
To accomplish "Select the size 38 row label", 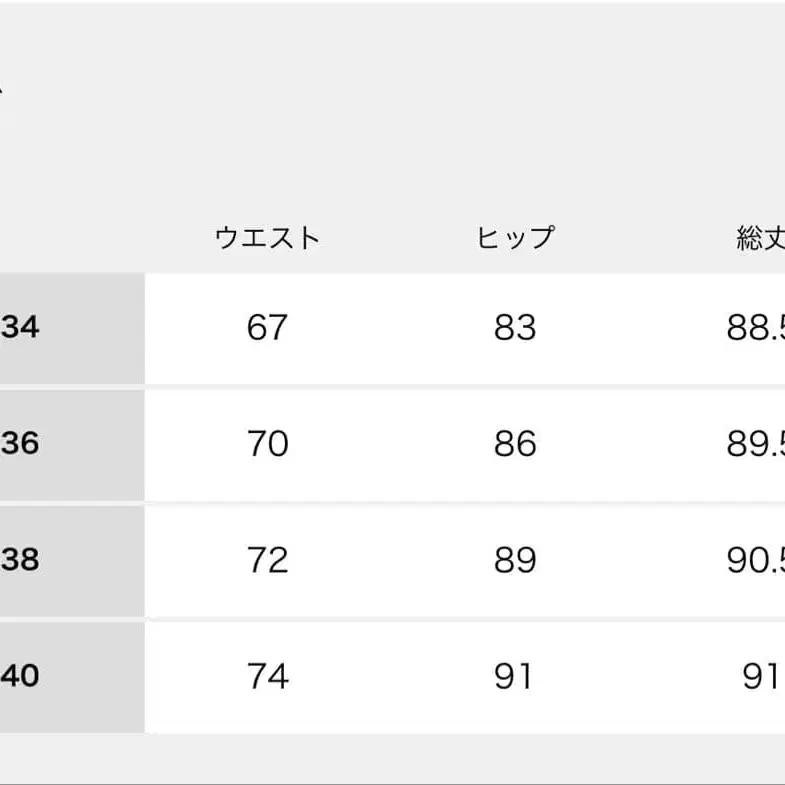I will tap(20, 560).
